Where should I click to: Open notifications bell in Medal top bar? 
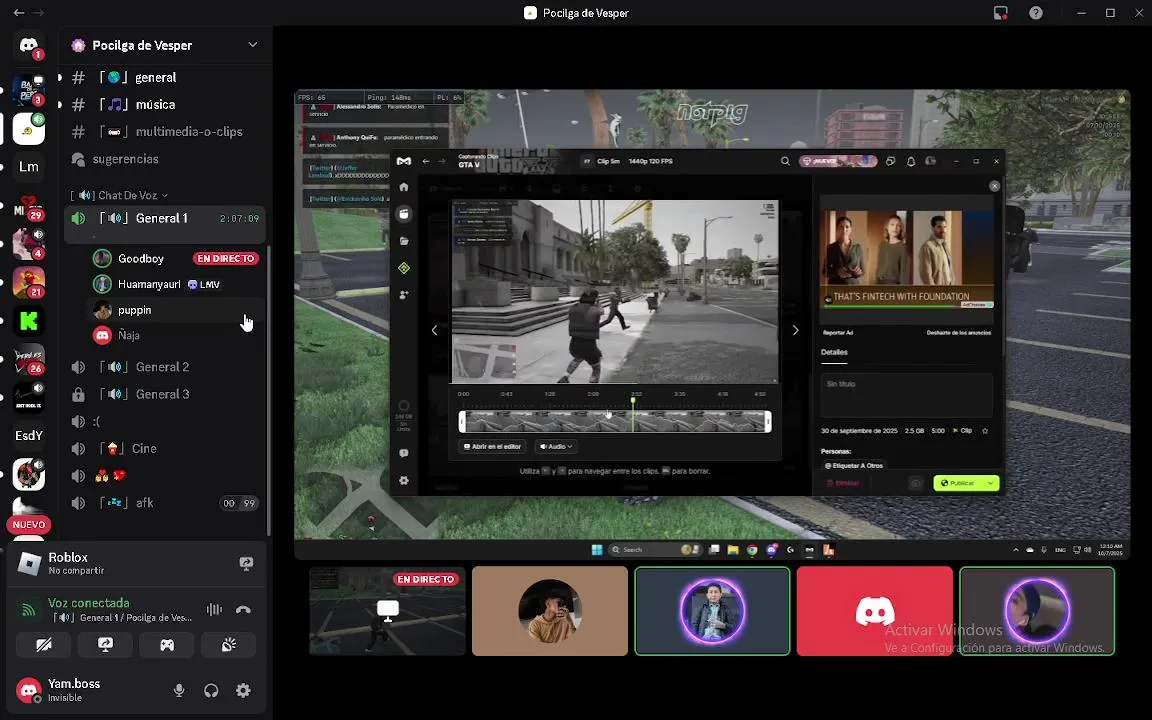point(910,161)
